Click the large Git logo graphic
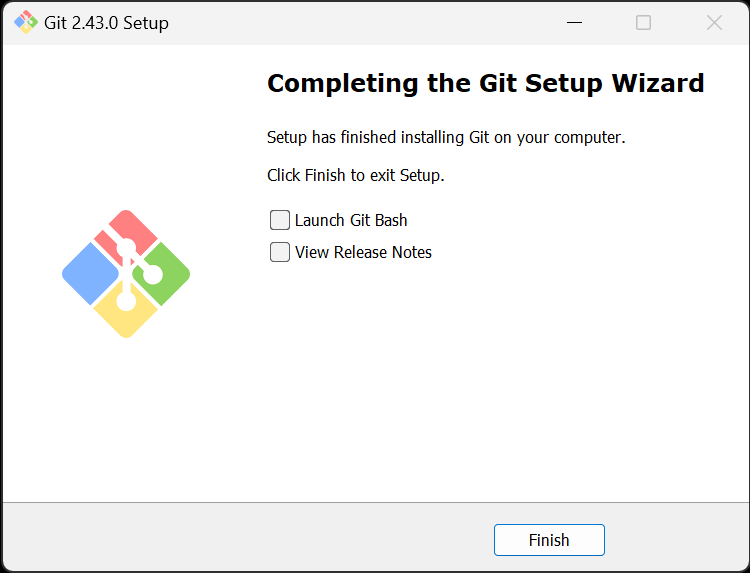Image resolution: width=750 pixels, height=573 pixels. 126,274
